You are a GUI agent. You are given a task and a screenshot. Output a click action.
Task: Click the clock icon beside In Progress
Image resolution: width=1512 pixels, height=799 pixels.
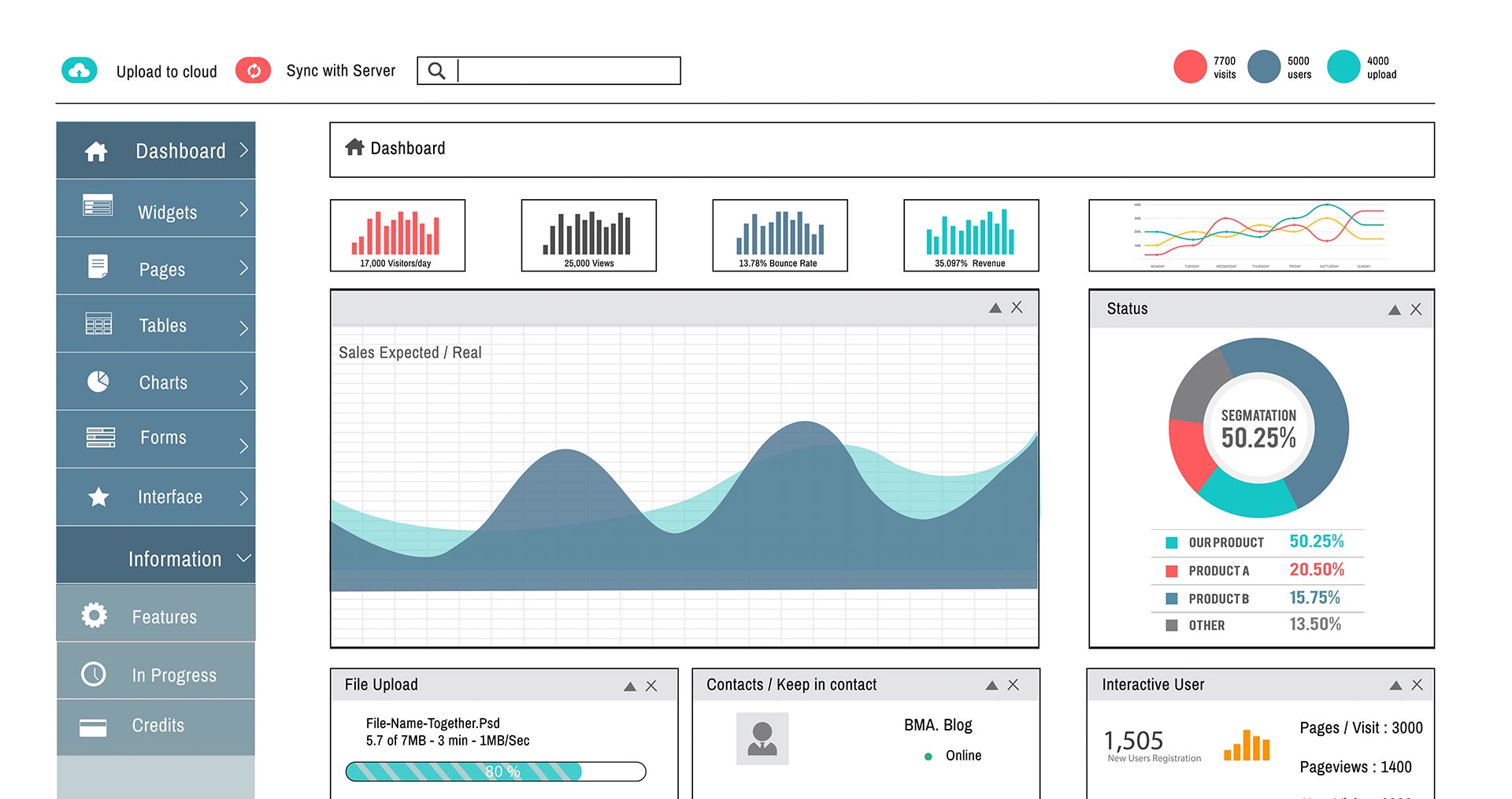pos(94,674)
